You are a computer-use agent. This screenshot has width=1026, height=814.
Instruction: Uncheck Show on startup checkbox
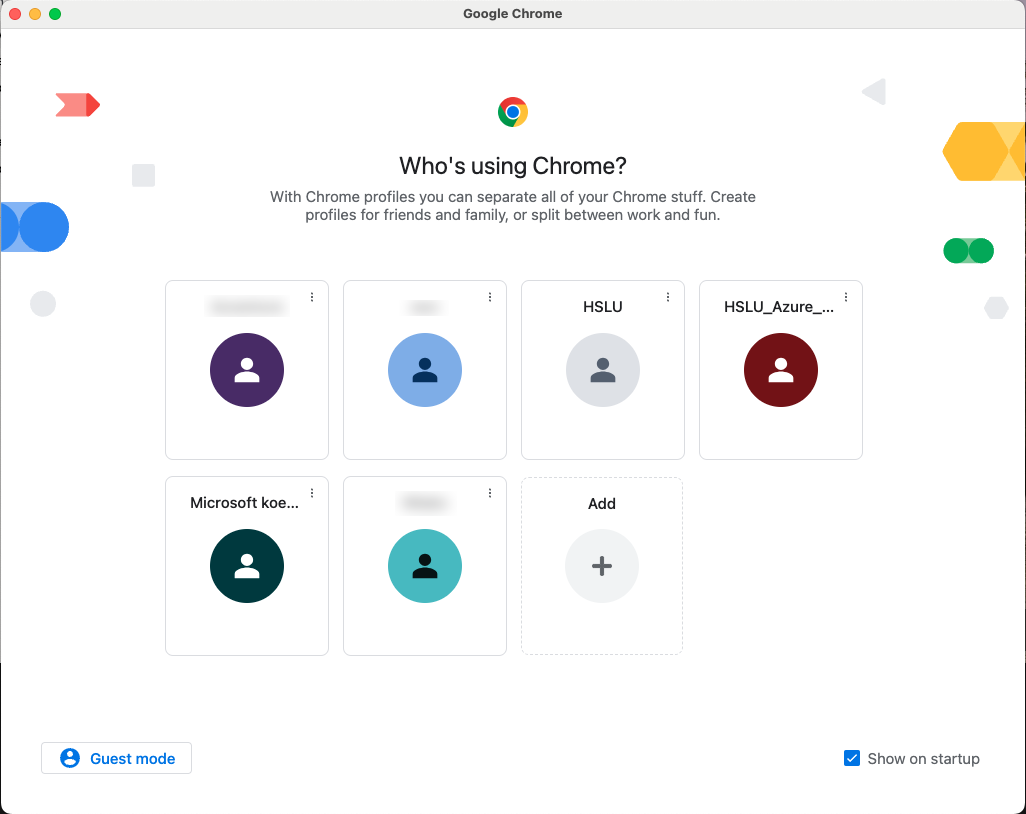(x=852, y=758)
